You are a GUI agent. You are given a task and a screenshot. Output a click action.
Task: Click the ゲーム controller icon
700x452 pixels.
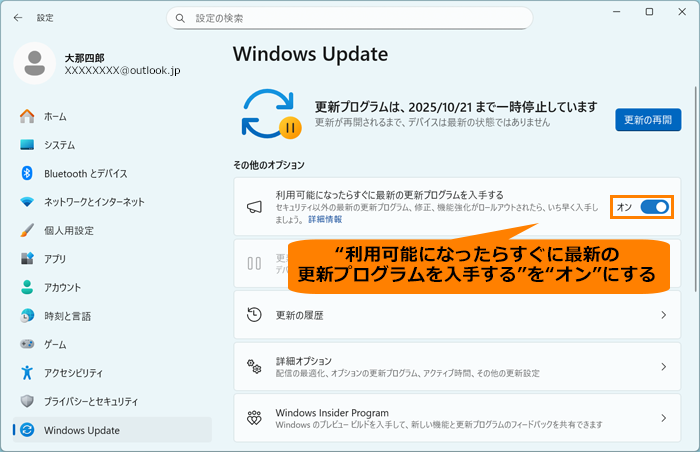click(x=27, y=344)
